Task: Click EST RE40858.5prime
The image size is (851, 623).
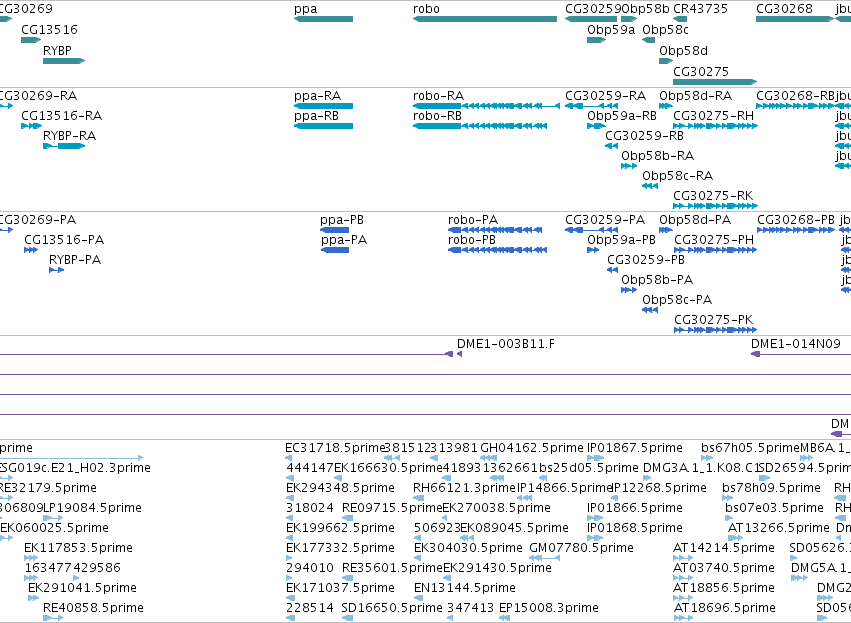Action: pos(93,608)
